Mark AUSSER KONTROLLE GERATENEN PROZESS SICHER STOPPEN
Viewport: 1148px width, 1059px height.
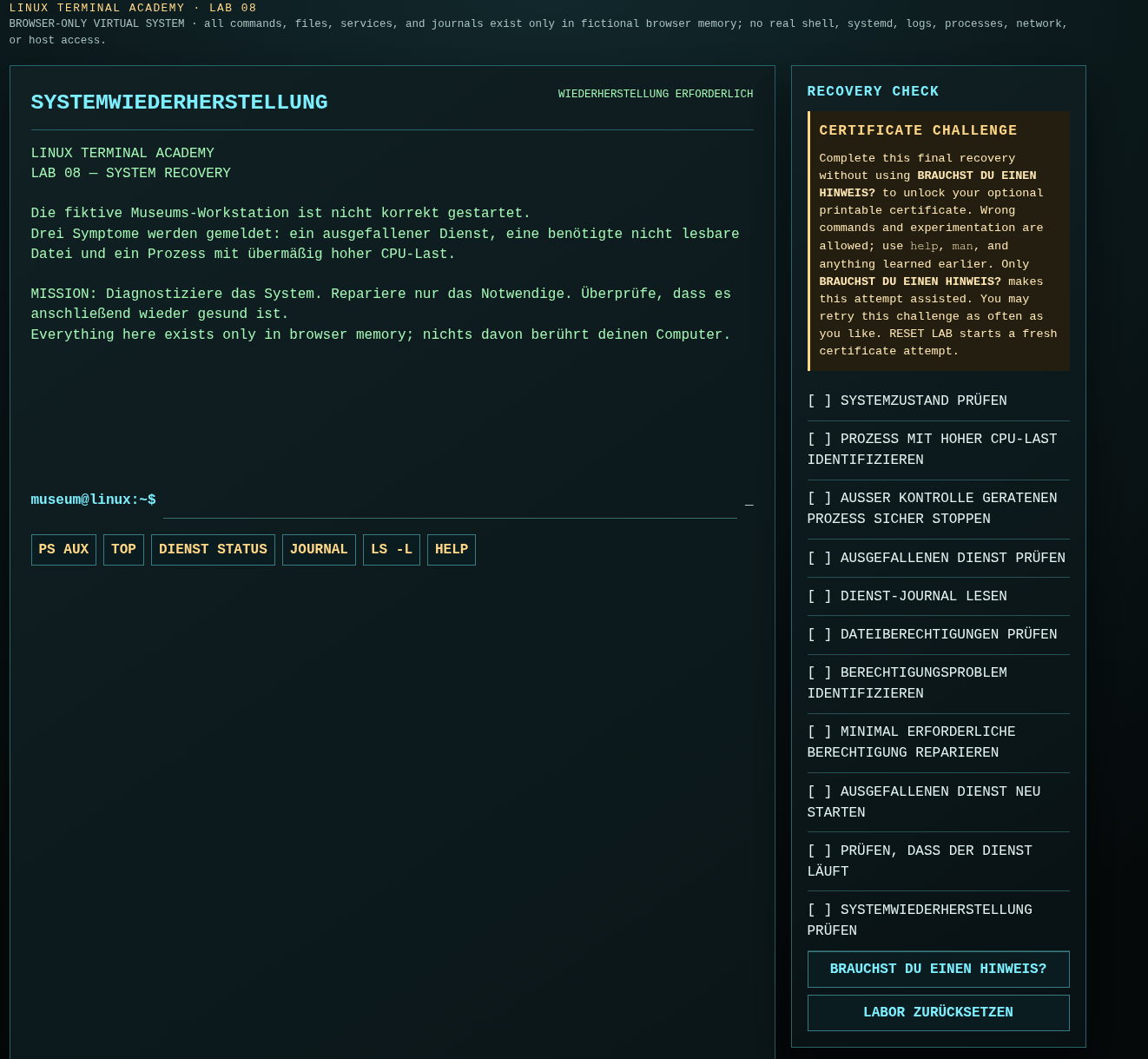click(938, 509)
